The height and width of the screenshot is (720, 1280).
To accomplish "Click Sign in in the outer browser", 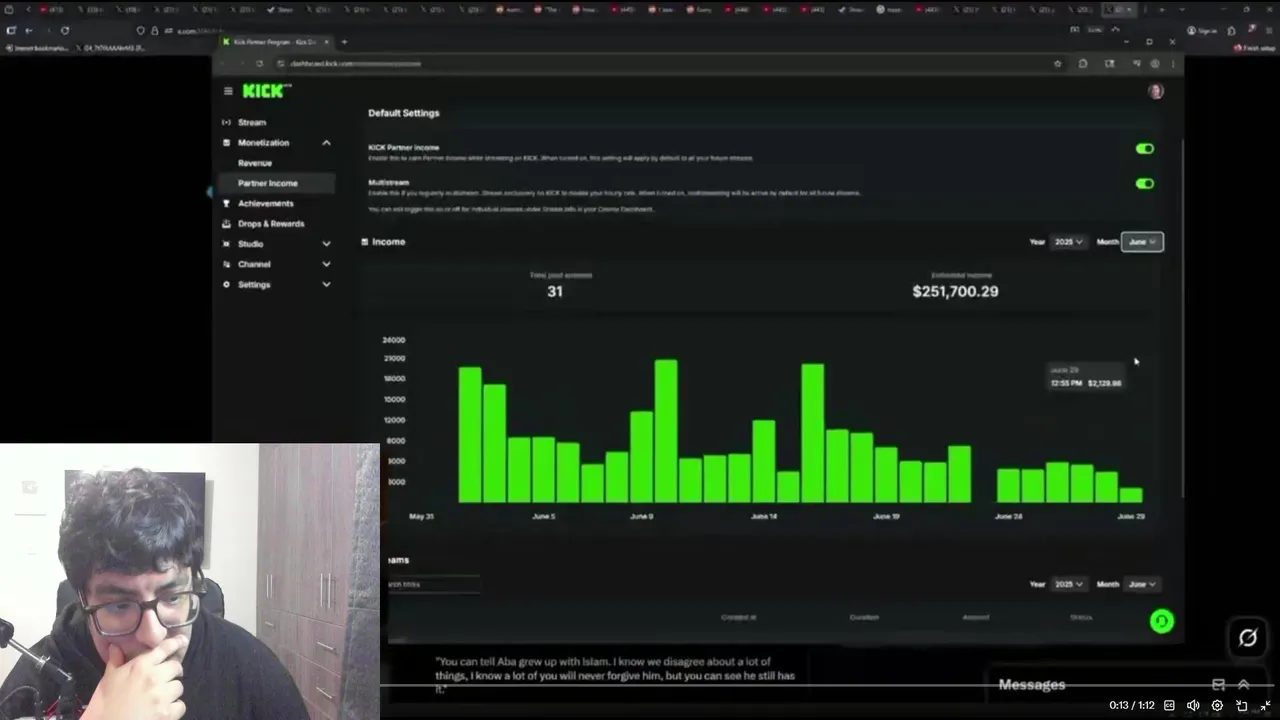I will point(1204,31).
